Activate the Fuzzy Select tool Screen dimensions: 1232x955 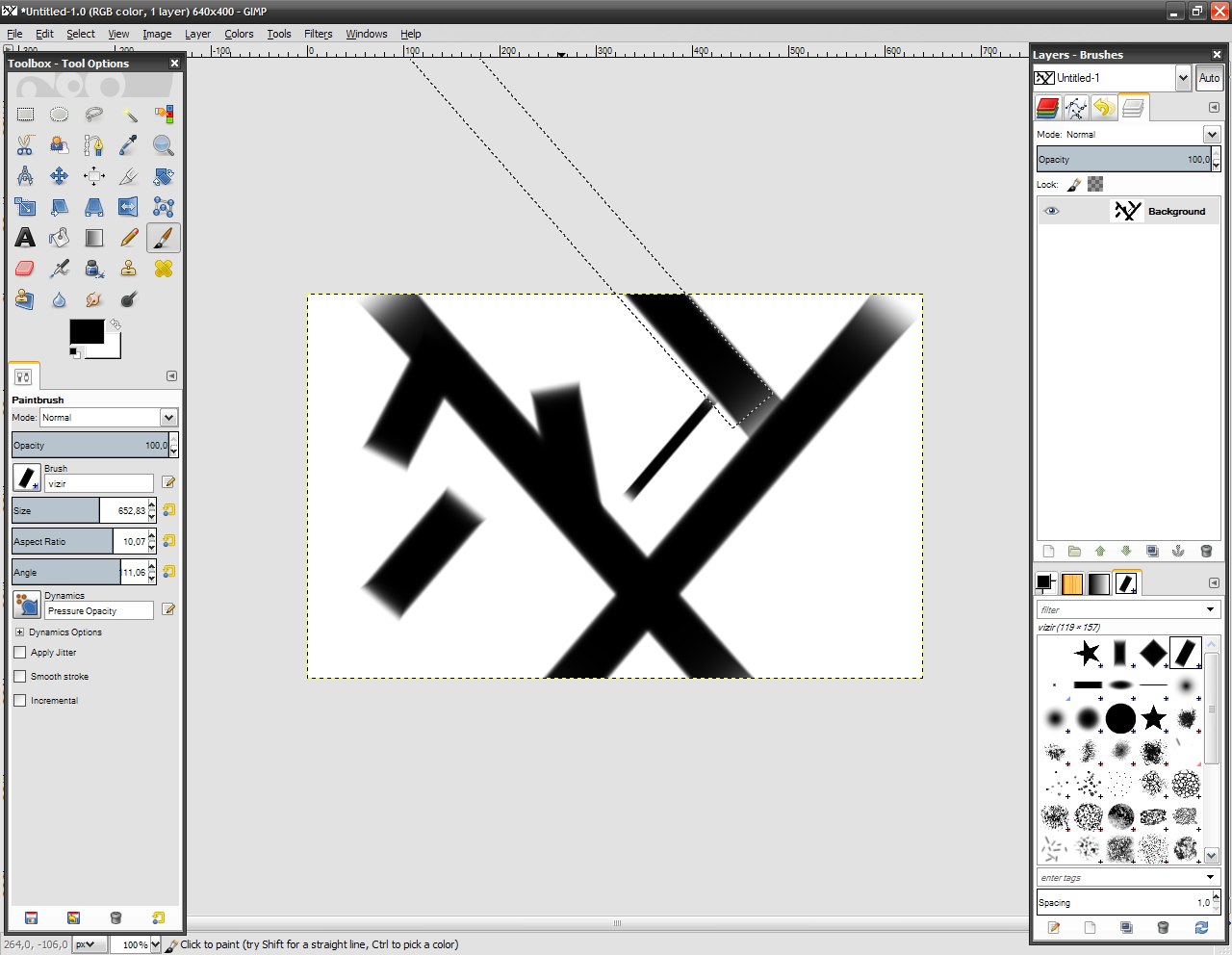point(128,114)
